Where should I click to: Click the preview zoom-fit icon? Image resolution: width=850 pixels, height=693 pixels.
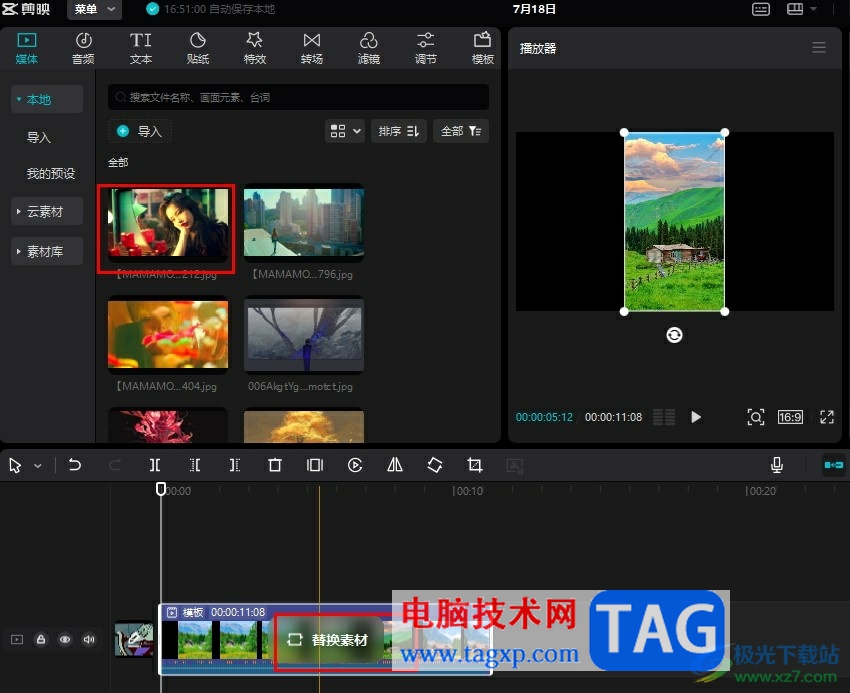[x=756, y=417]
